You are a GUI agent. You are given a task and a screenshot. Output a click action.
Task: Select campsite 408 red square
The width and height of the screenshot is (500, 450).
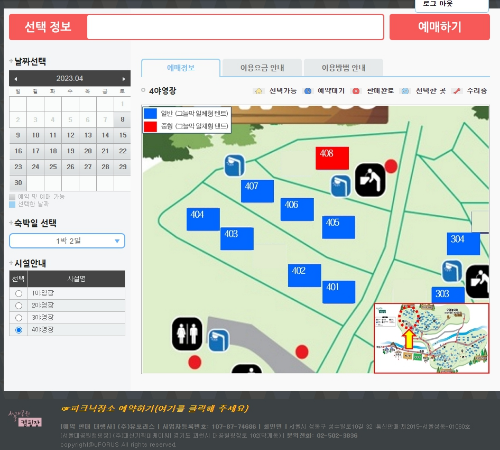click(x=332, y=158)
